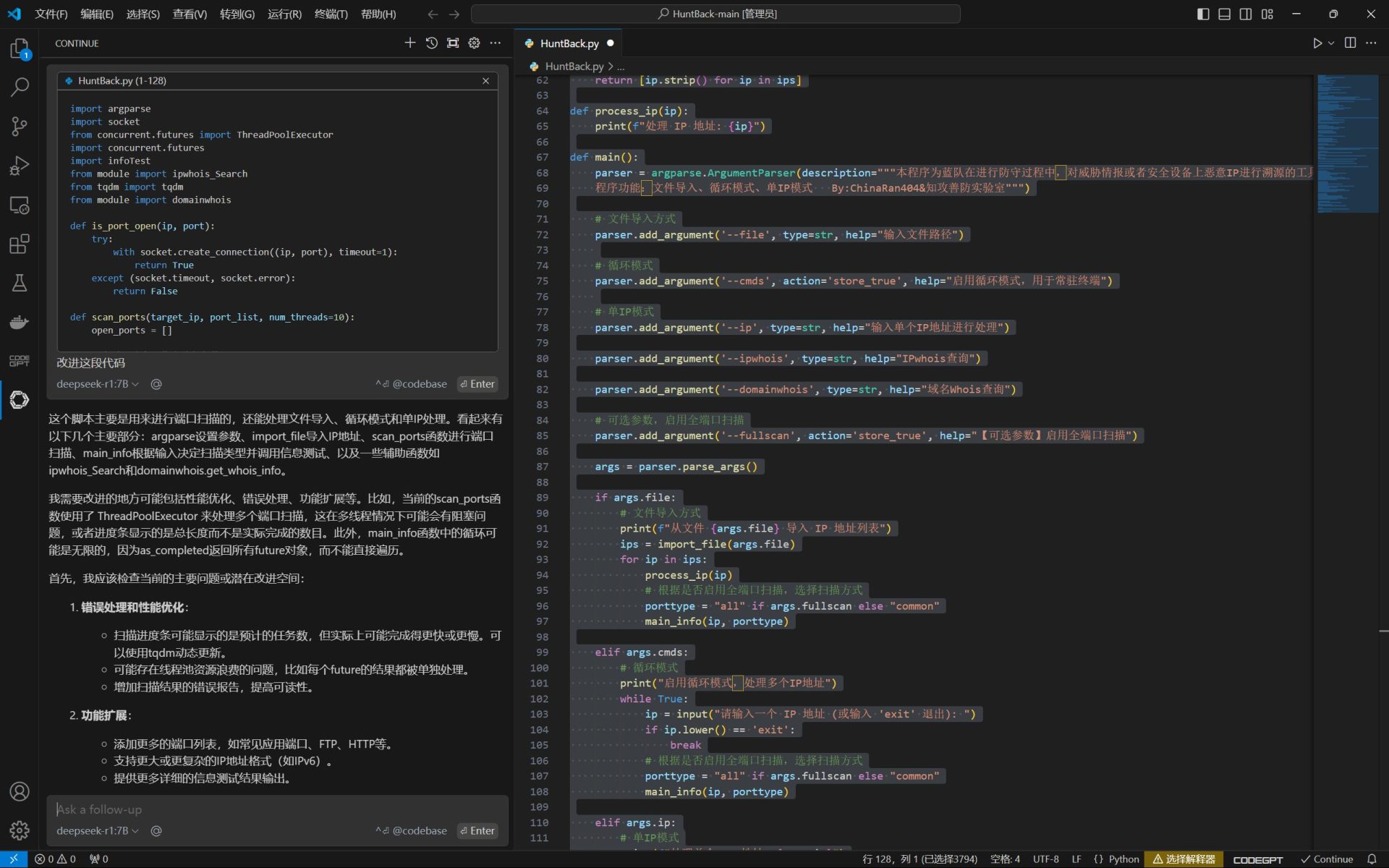
Task: Start a new Continue chat session
Action: pos(409,43)
